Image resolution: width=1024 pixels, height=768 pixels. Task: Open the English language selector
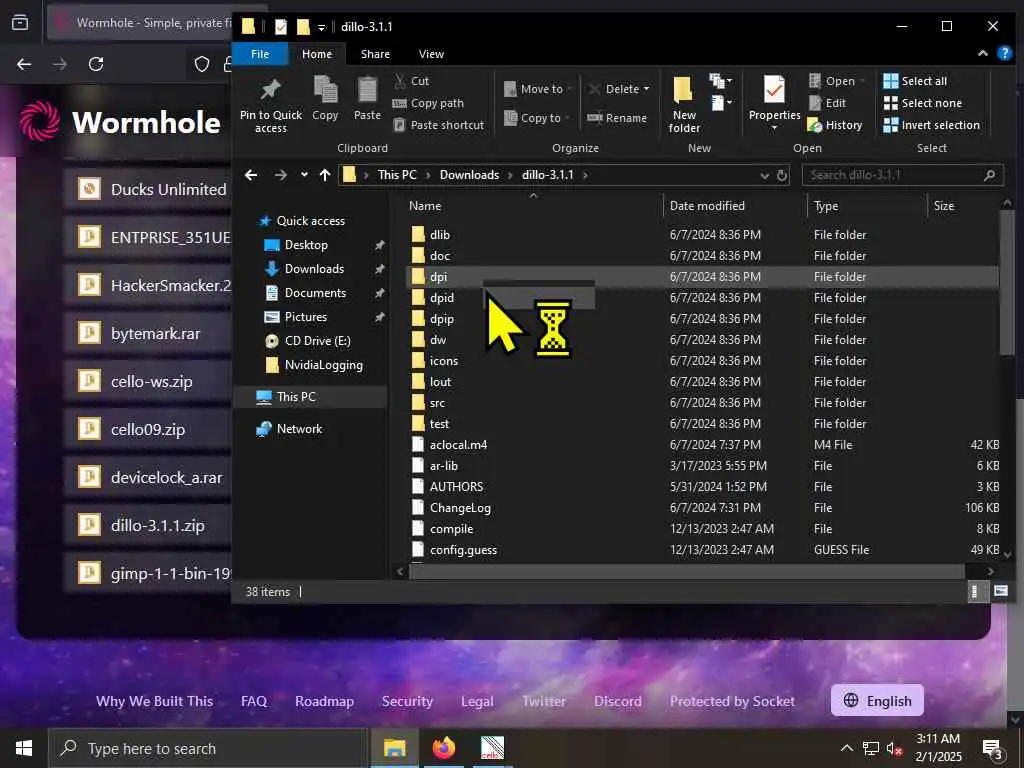(877, 701)
